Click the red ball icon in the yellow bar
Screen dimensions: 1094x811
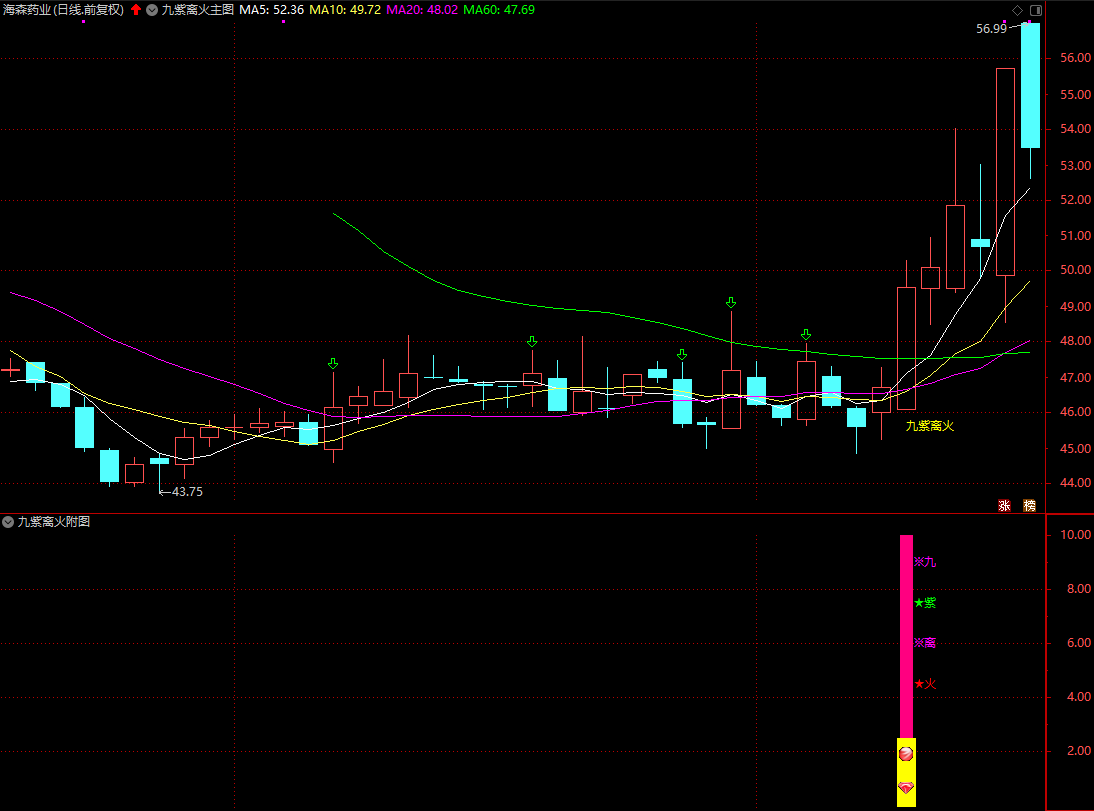point(906,754)
